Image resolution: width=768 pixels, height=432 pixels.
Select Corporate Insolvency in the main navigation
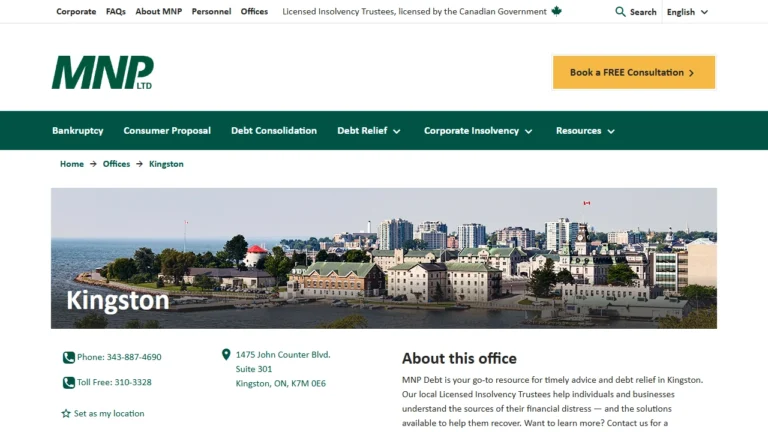point(471,131)
